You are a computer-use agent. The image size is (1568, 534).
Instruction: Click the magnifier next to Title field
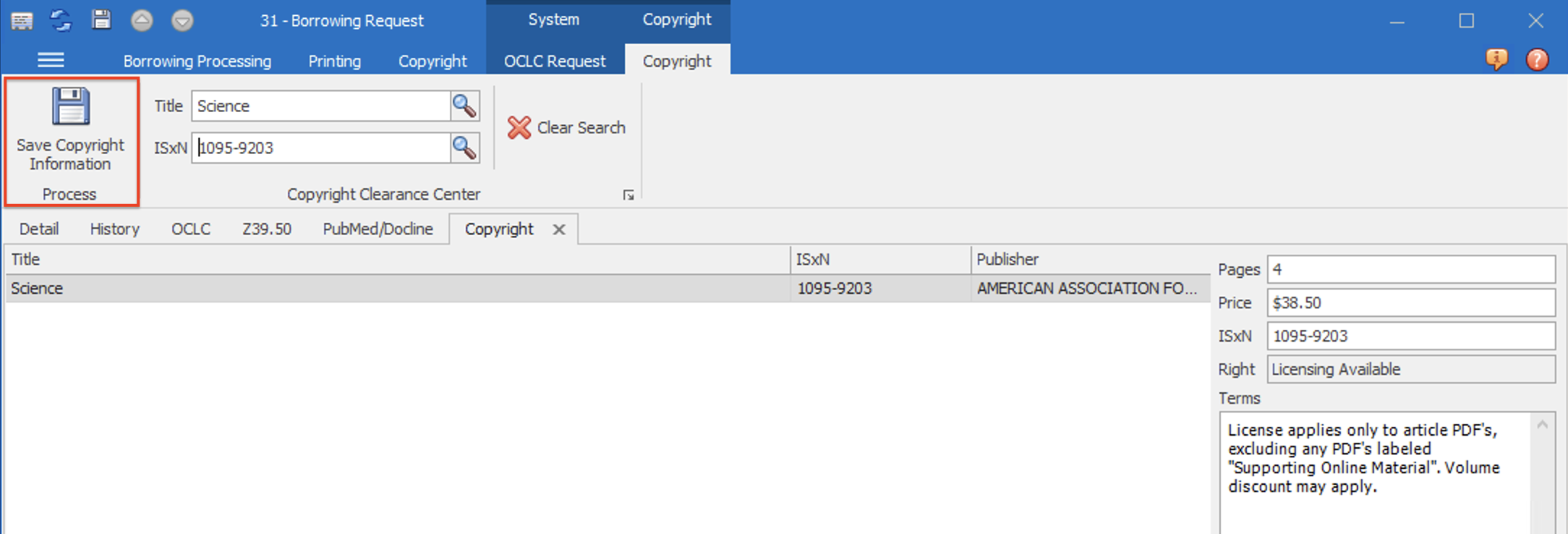tap(464, 106)
